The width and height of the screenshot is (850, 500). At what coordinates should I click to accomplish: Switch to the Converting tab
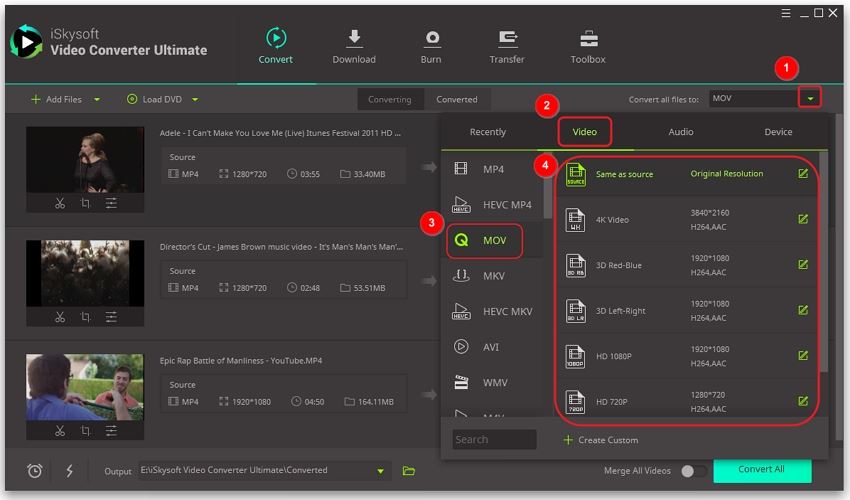click(x=390, y=99)
